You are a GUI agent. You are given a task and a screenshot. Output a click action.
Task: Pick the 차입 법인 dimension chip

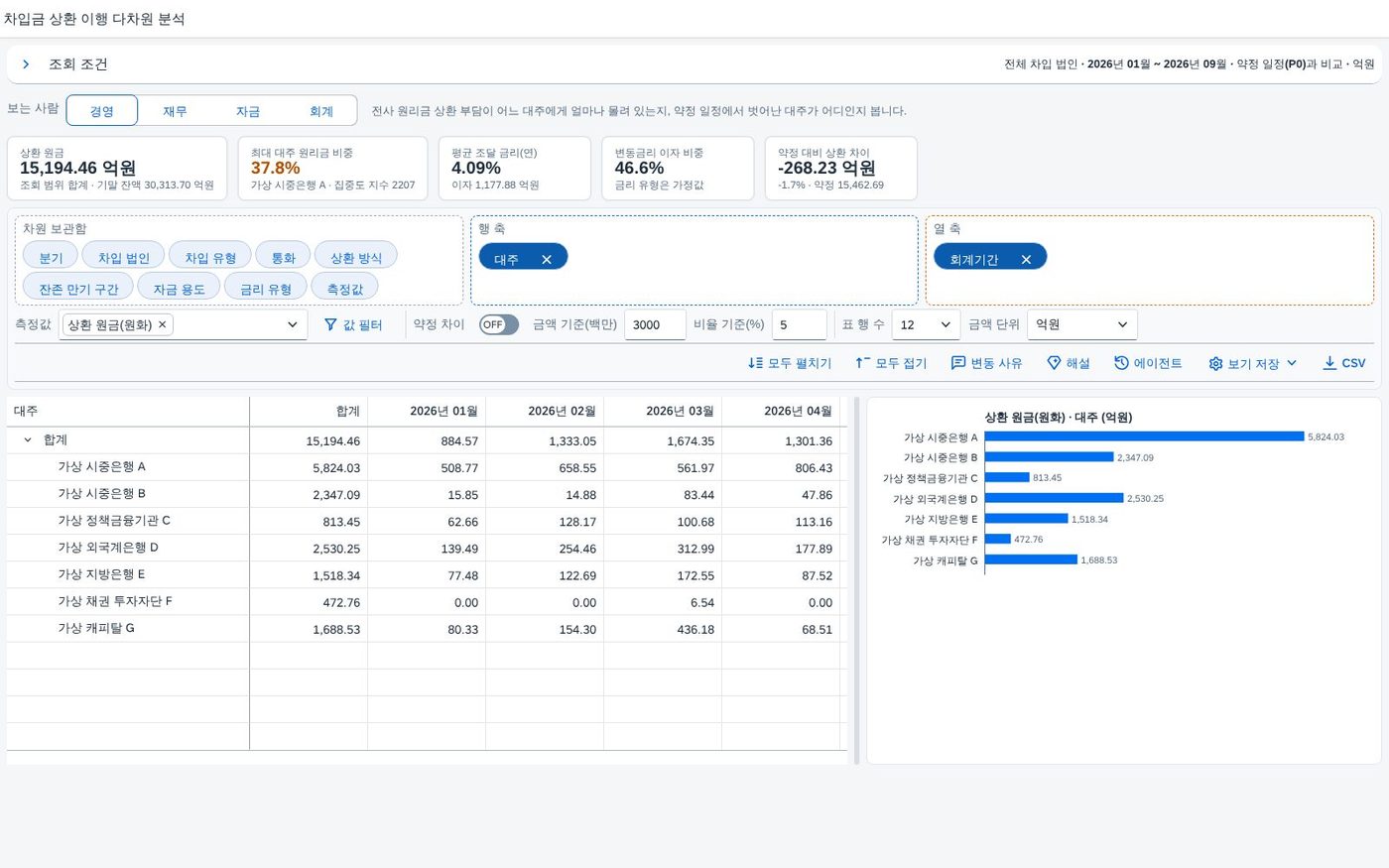pos(124,257)
